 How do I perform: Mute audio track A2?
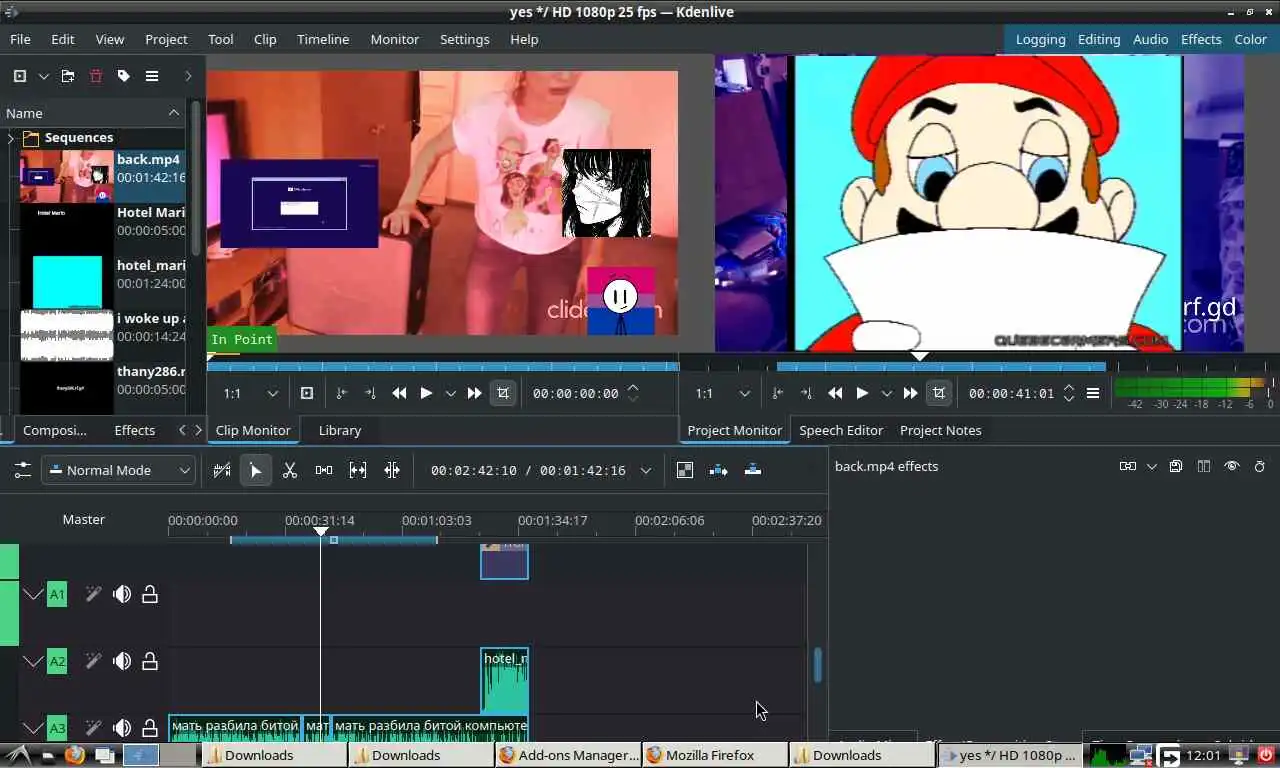(x=122, y=661)
